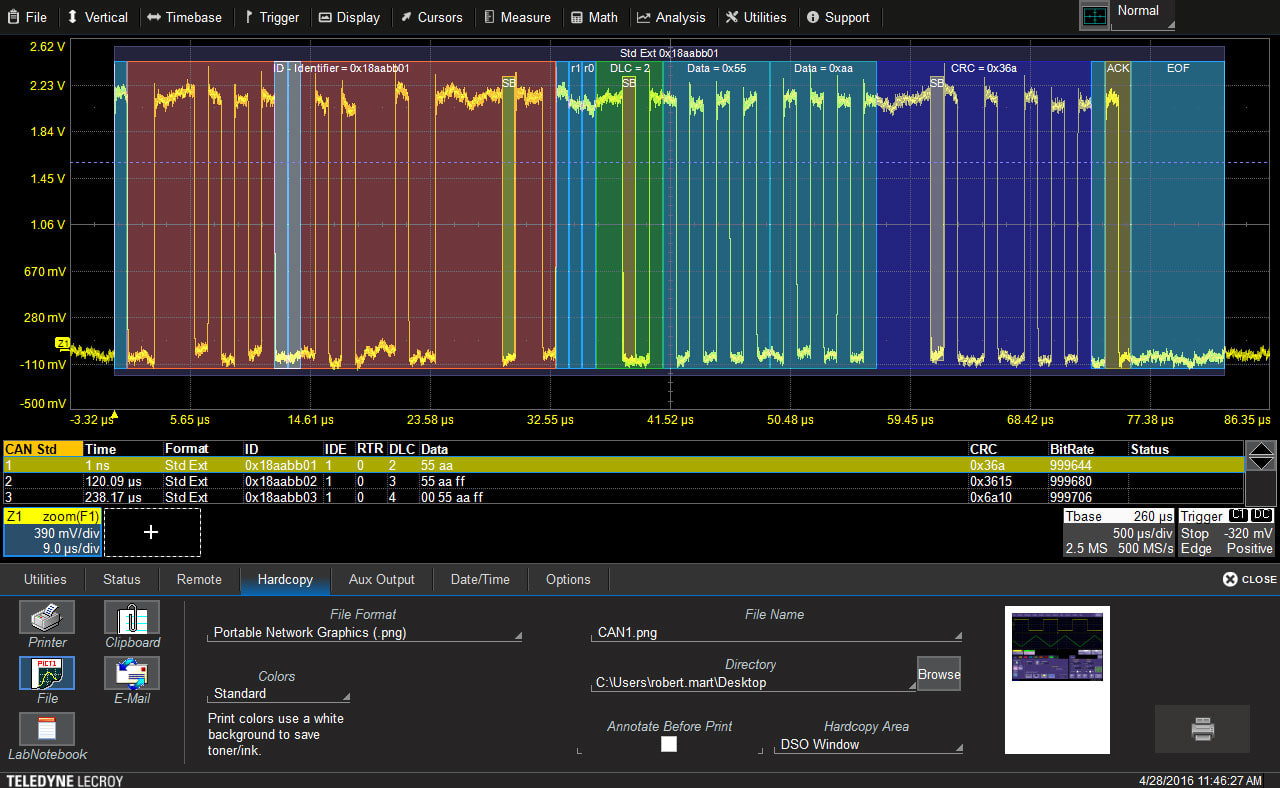Click the hardcopy preview thumbnail
Viewport: 1280px width, 788px height.
[1057, 680]
